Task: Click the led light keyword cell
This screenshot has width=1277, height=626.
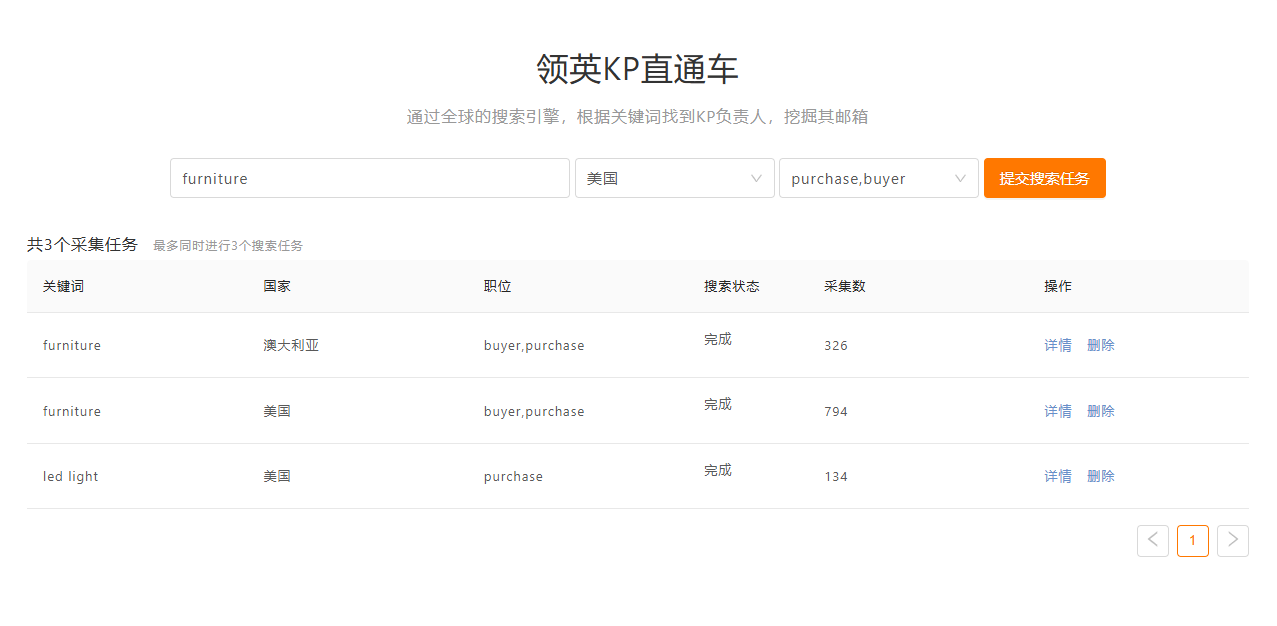Action: (x=71, y=476)
